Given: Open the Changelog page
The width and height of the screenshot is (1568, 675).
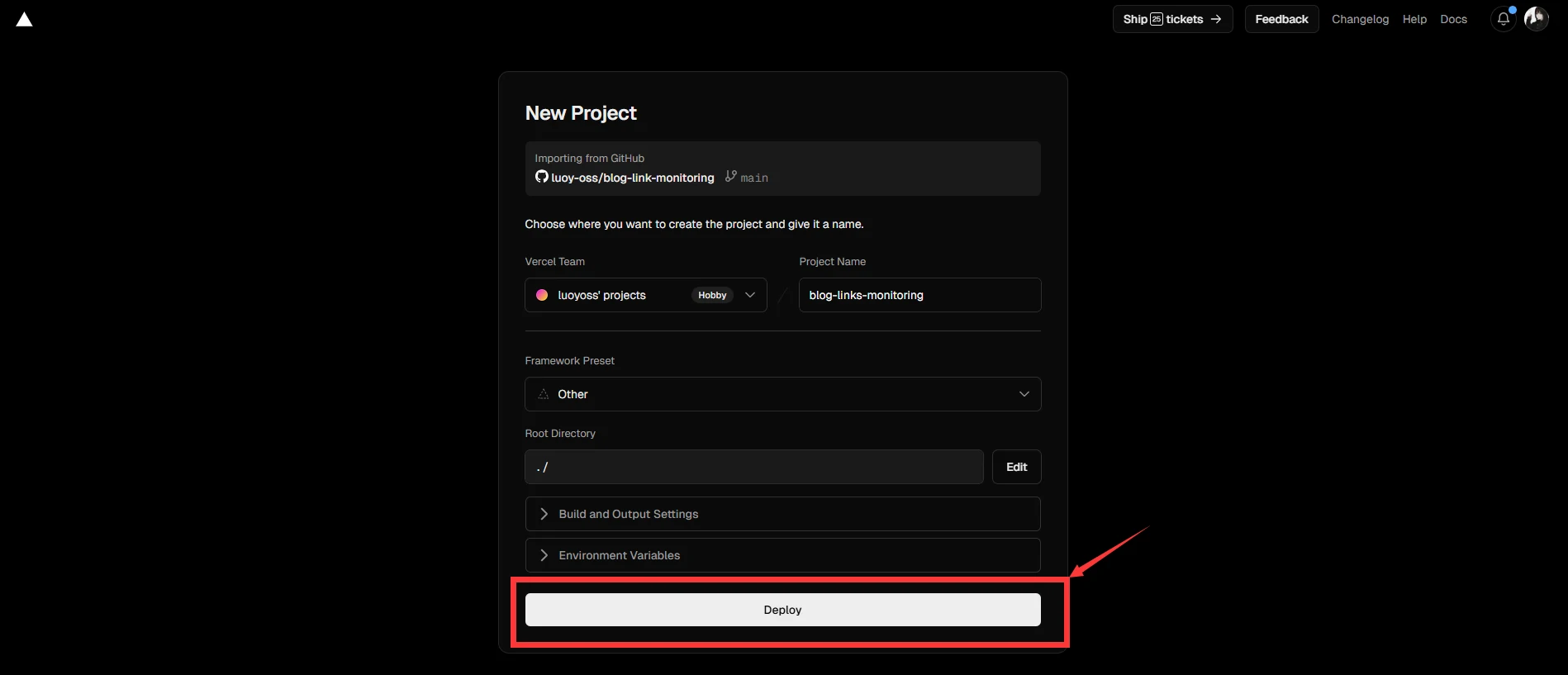Looking at the screenshot, I should 1360,19.
